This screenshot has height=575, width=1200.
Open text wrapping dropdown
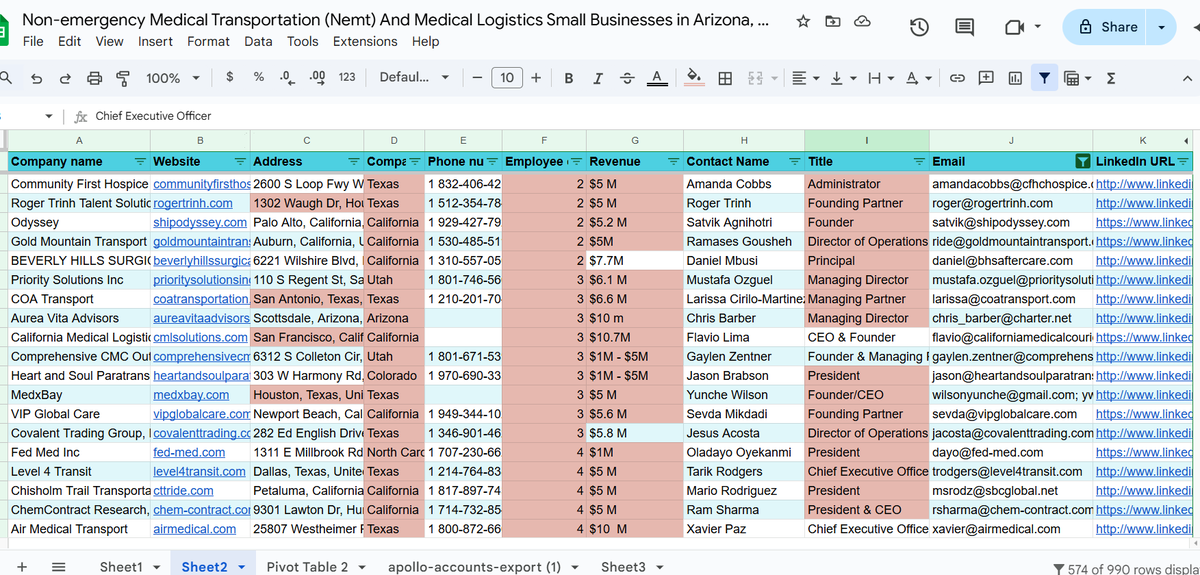(879, 78)
